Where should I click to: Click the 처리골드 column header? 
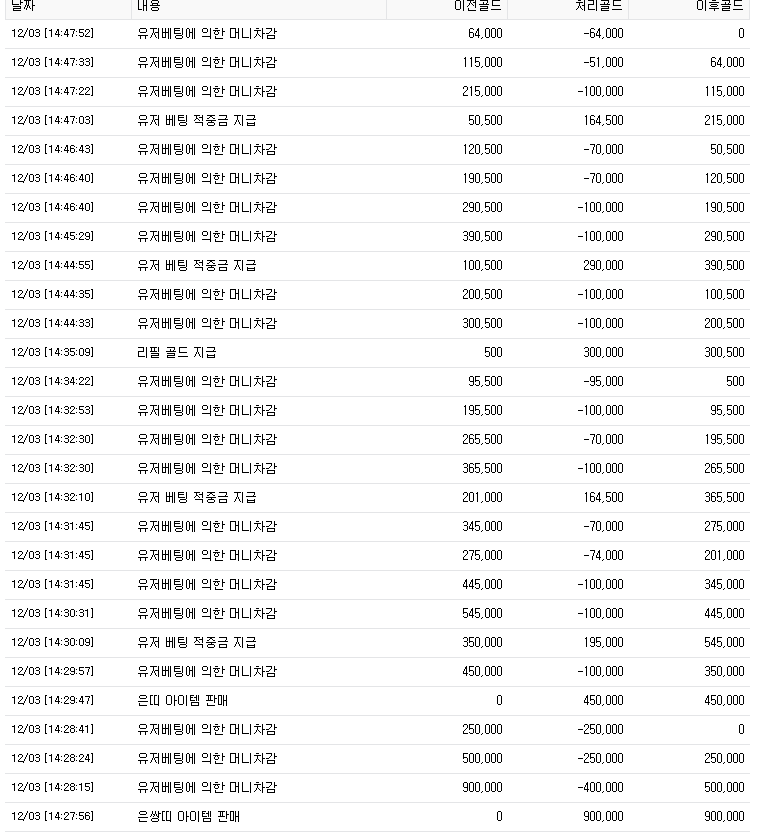point(598,6)
